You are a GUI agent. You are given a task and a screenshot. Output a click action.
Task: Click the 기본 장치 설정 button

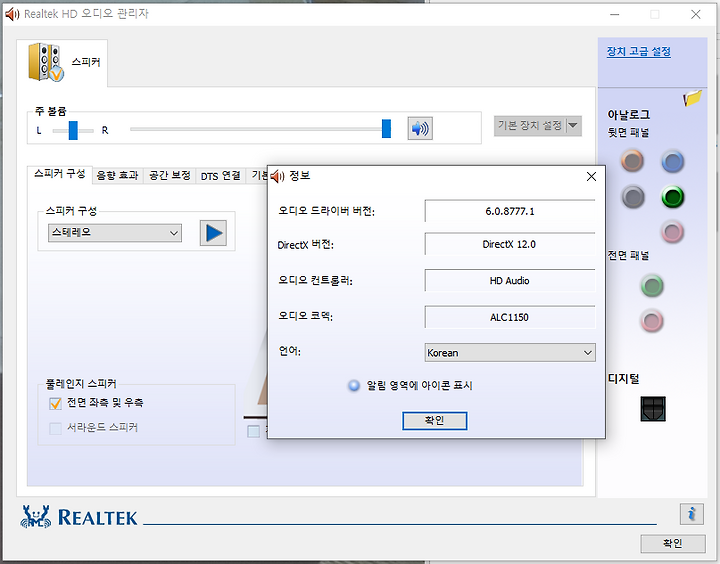click(530, 125)
